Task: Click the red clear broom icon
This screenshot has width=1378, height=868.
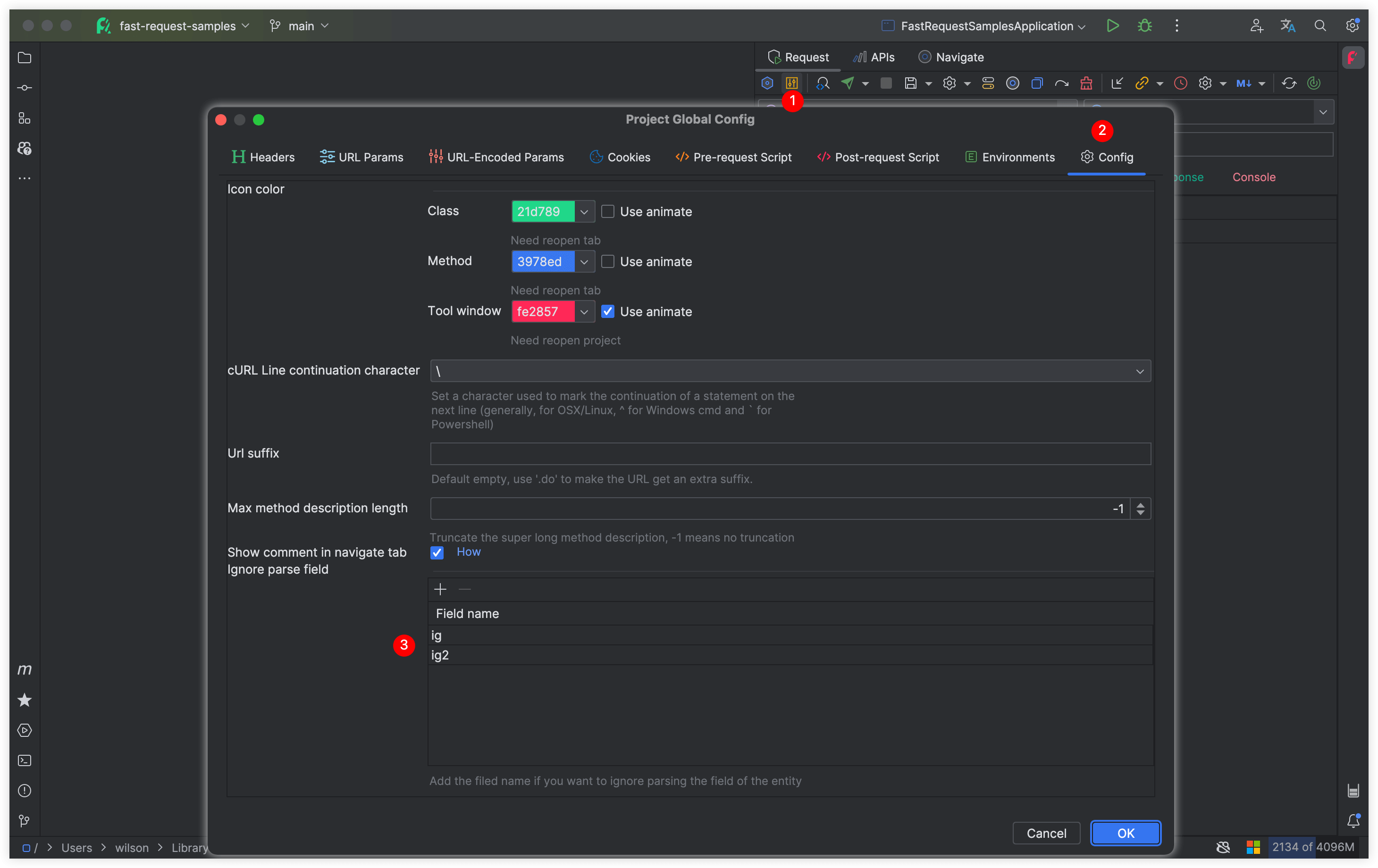Action: pos(1086,83)
